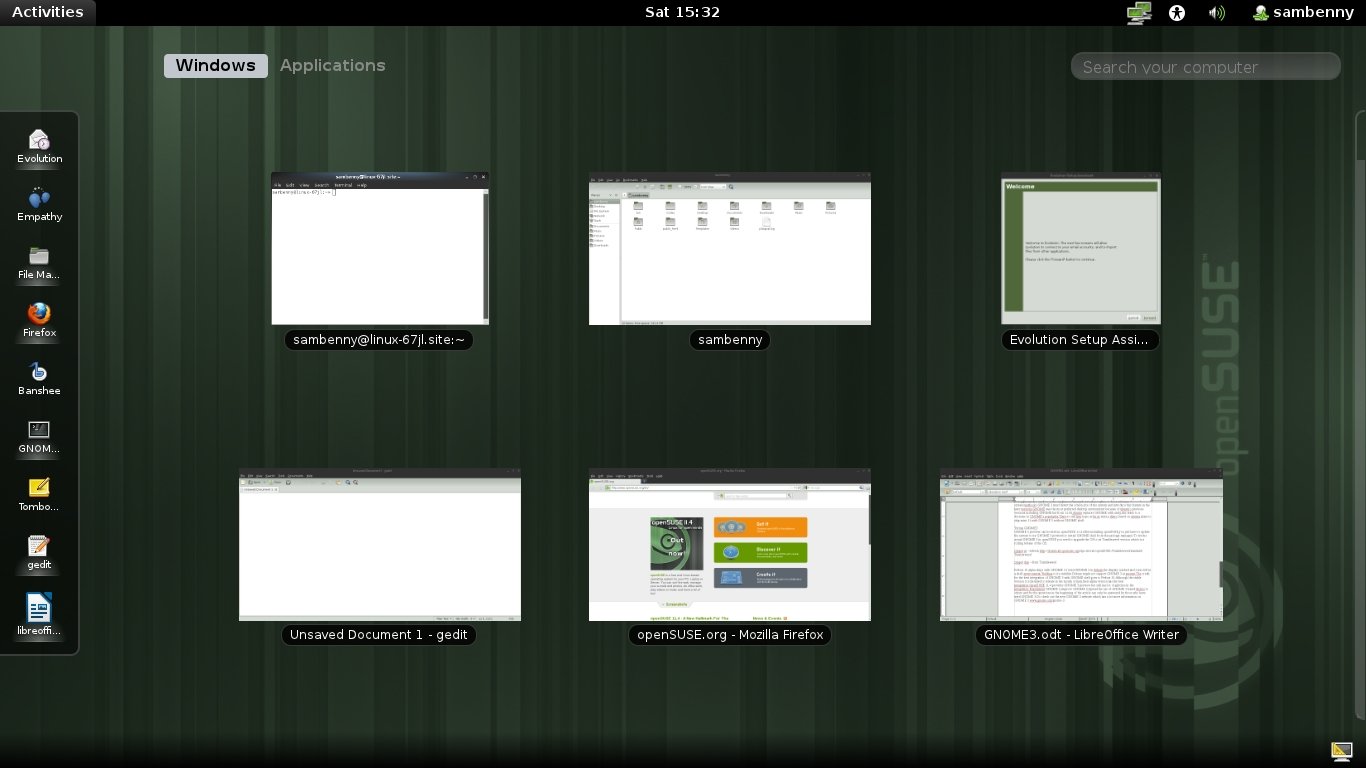Viewport: 1366px width, 768px height.
Task: Open gedit text editor icon
Action: (39, 551)
